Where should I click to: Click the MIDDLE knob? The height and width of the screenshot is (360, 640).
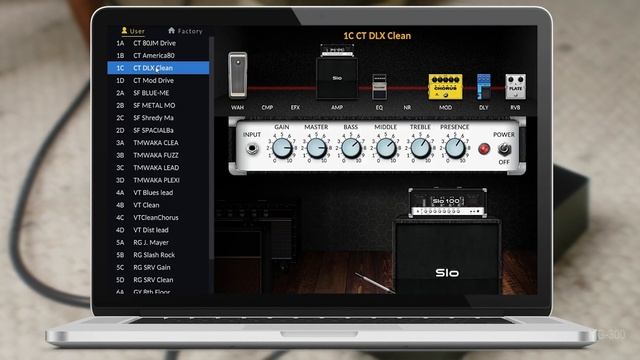pos(386,148)
